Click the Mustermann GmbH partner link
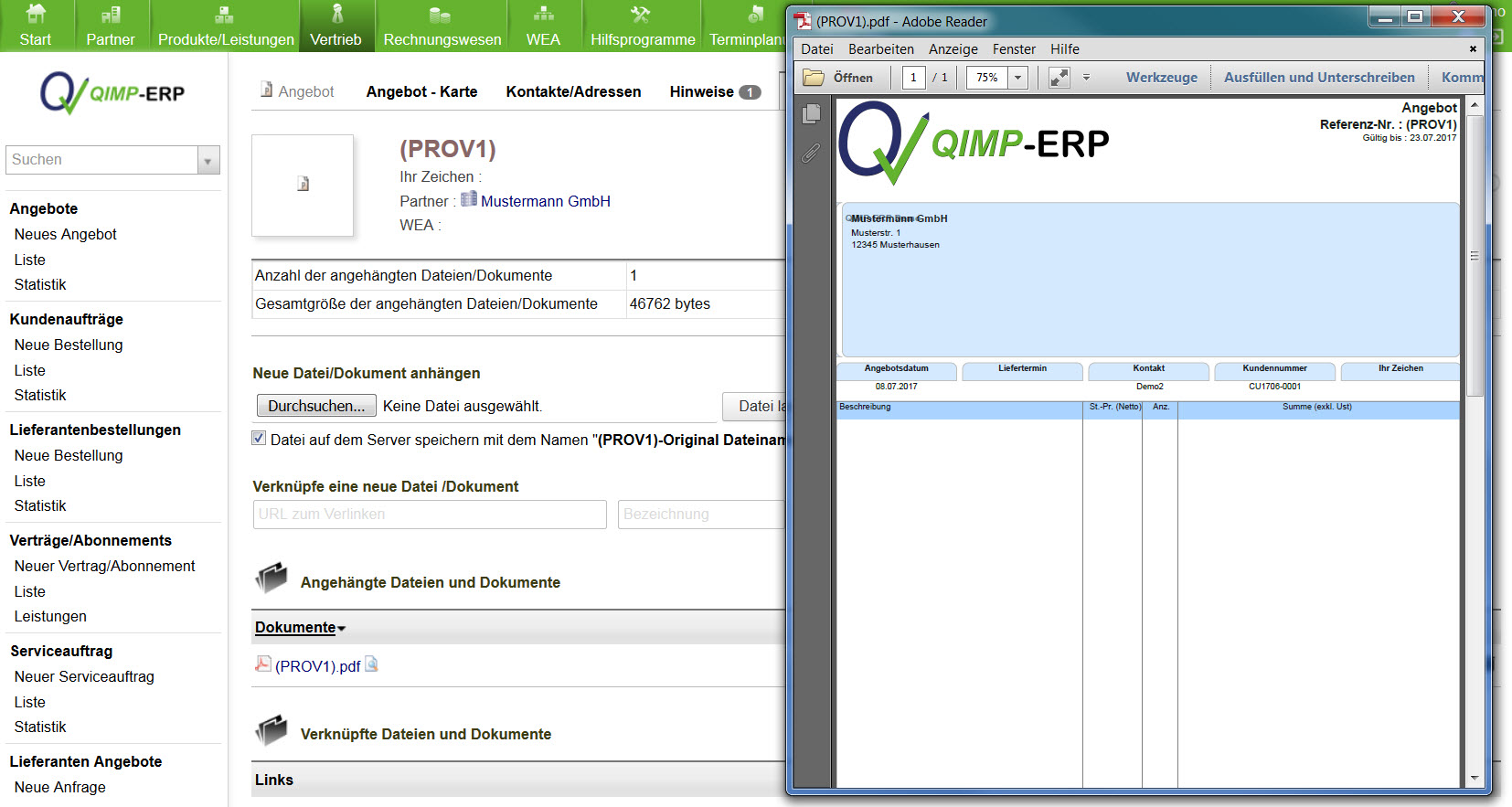Viewport: 1512px width, 807px height. coord(545,201)
